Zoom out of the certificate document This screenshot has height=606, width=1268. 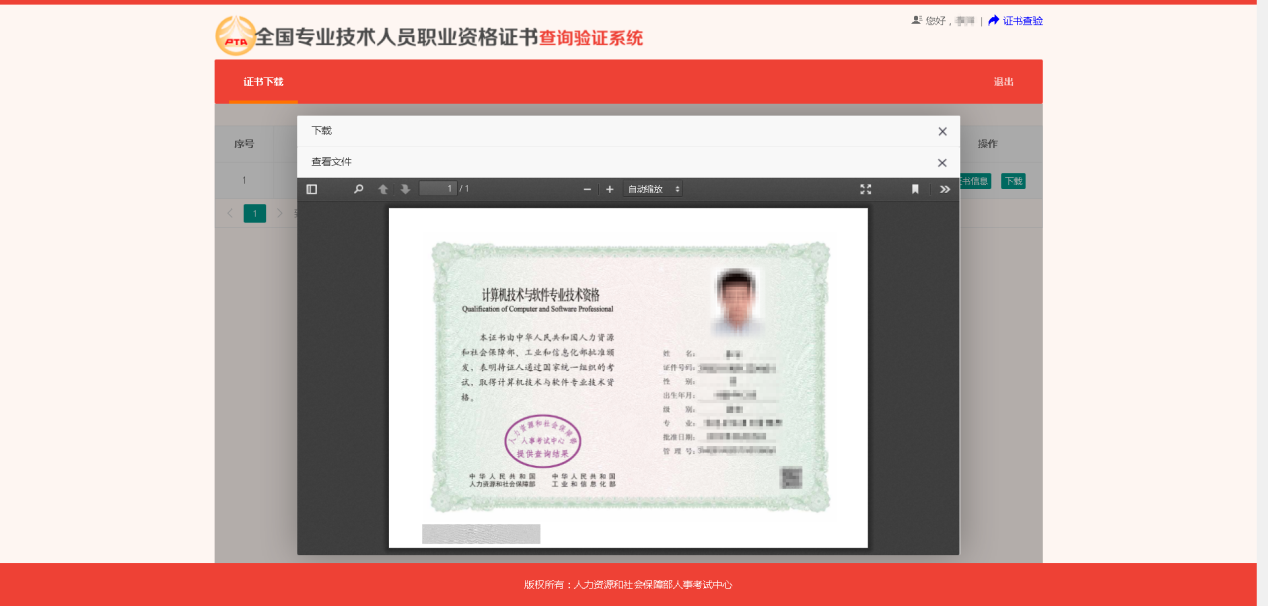(586, 188)
